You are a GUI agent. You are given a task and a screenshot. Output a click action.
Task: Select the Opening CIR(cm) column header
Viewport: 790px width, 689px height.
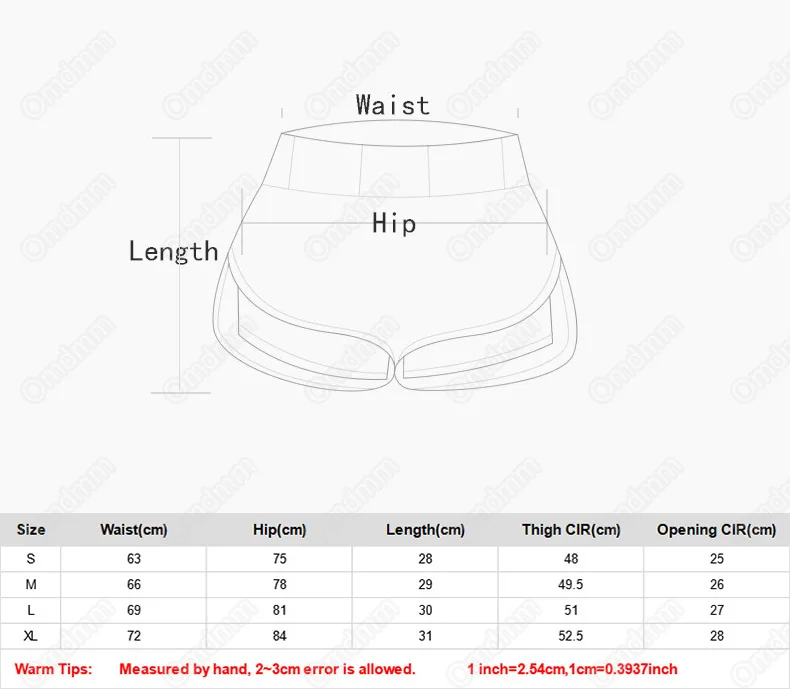[716, 529]
